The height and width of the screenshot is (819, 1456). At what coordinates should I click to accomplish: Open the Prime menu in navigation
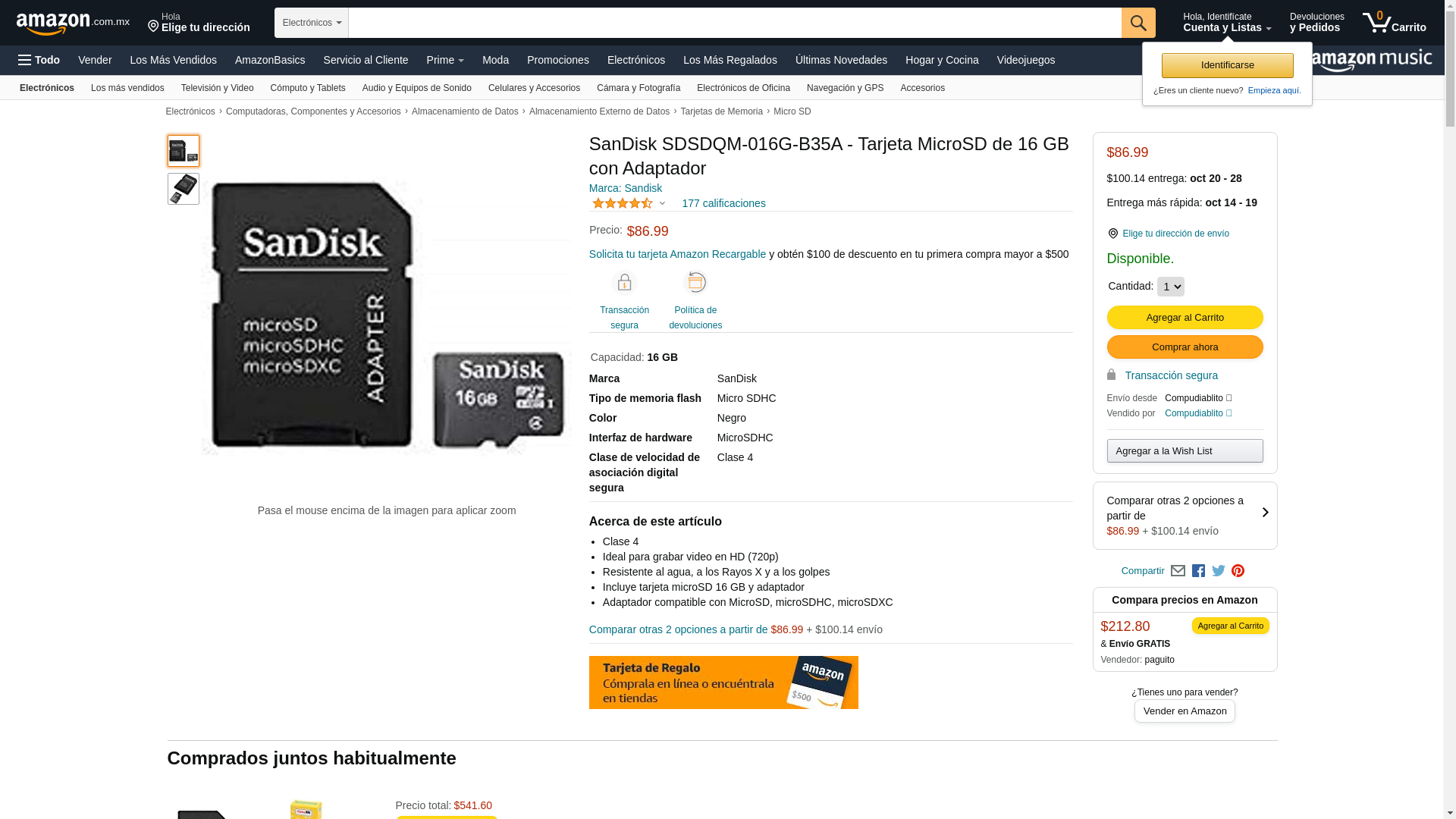[445, 60]
